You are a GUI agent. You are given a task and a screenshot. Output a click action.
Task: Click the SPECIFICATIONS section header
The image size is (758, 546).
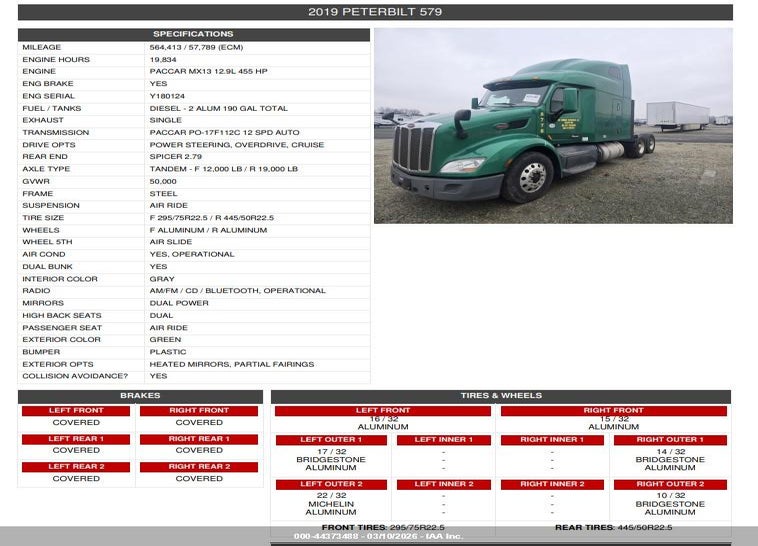coord(194,34)
